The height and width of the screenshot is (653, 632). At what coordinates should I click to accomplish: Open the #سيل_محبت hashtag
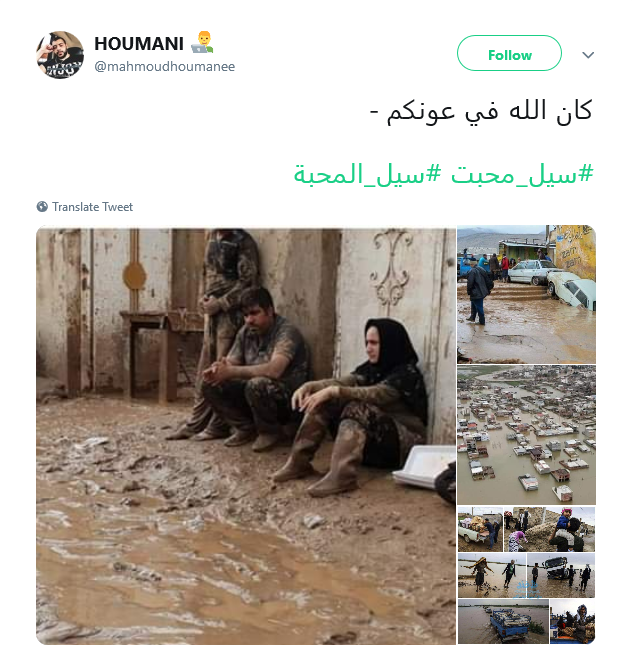(522, 174)
